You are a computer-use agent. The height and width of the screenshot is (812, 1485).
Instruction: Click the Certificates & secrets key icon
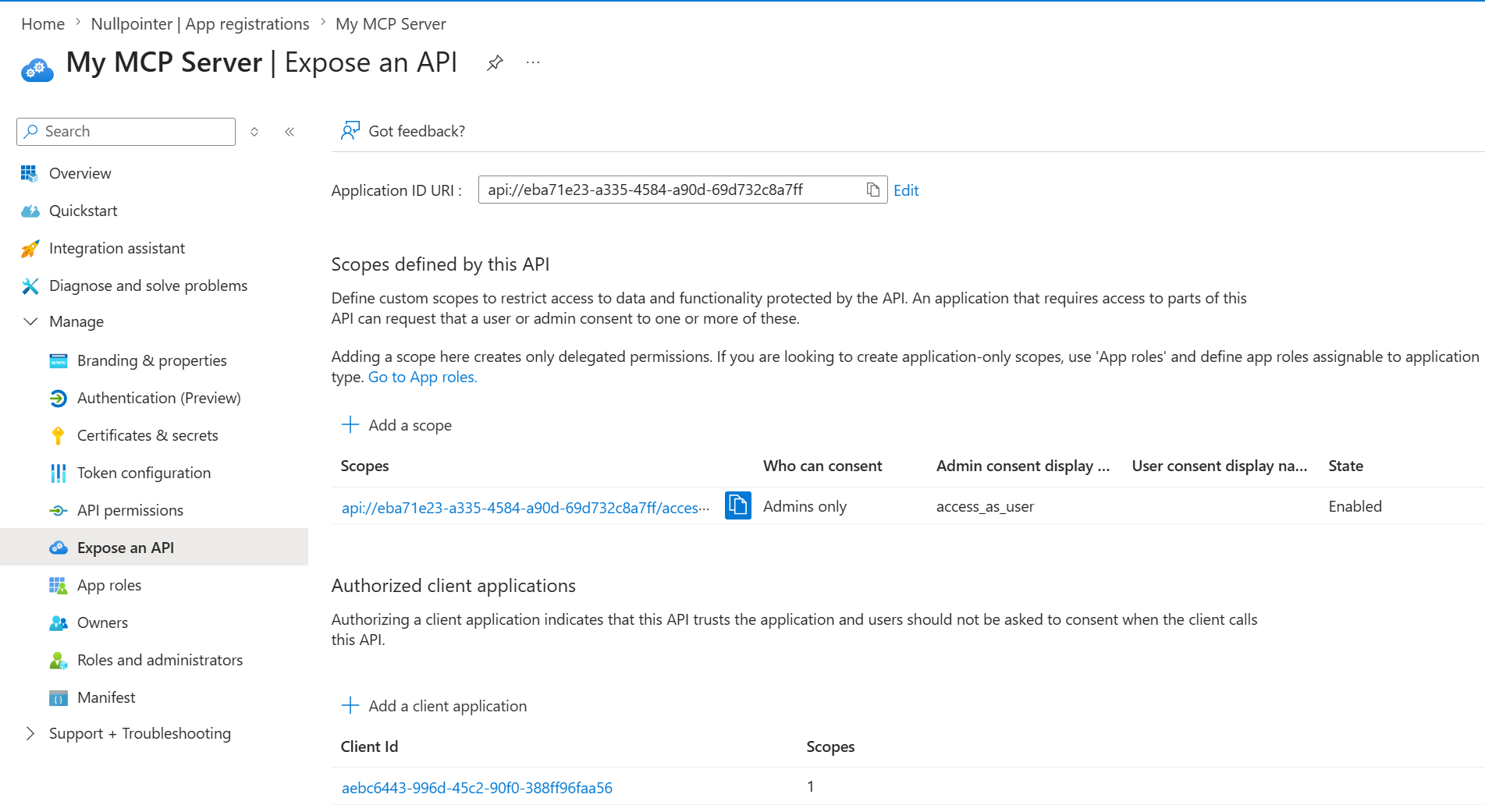pos(59,435)
